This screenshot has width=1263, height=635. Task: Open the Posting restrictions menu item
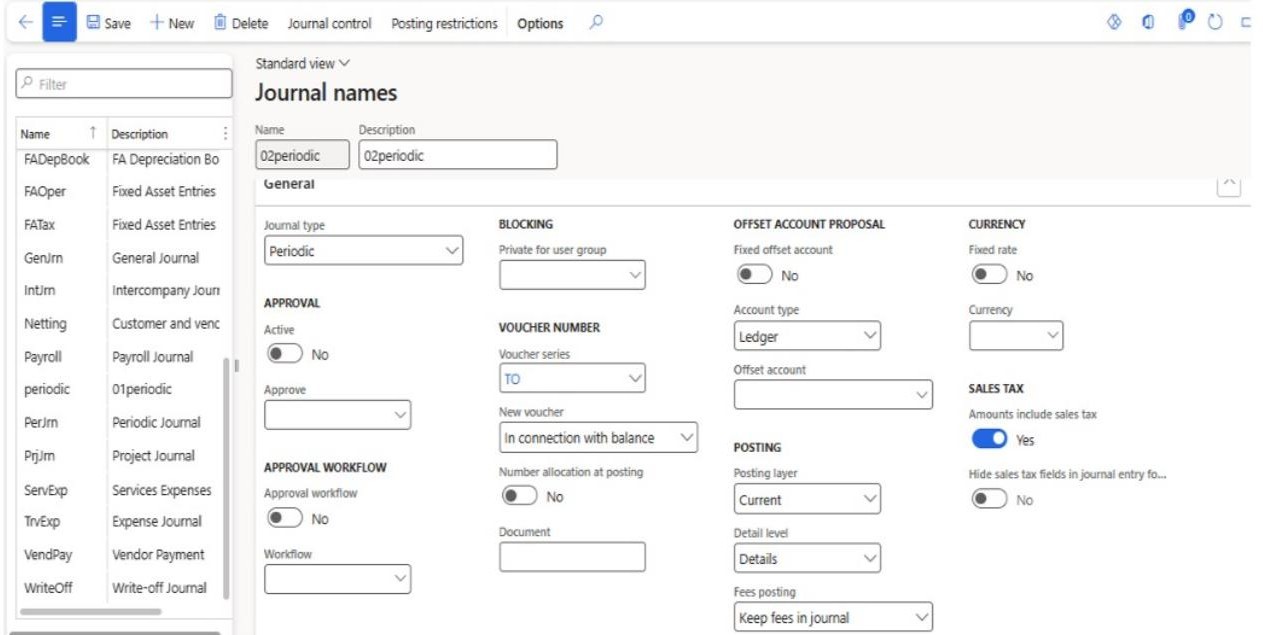[x=444, y=23]
